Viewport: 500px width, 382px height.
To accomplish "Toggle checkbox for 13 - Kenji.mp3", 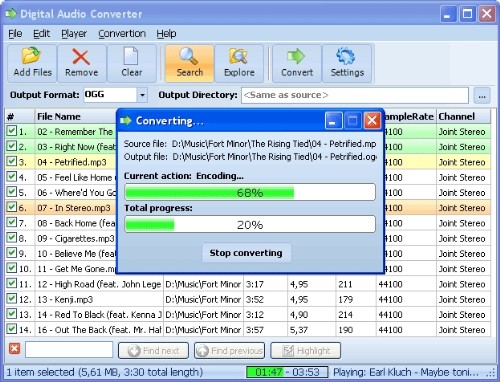I will point(12,299).
